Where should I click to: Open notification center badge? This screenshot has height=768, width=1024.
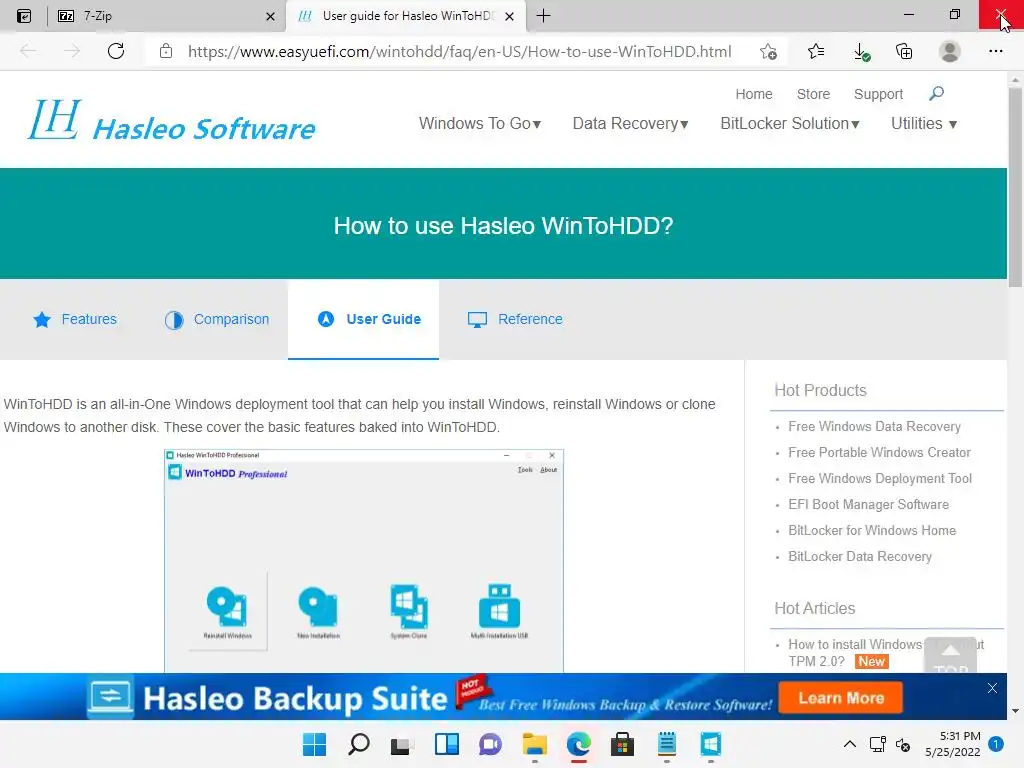coord(996,743)
